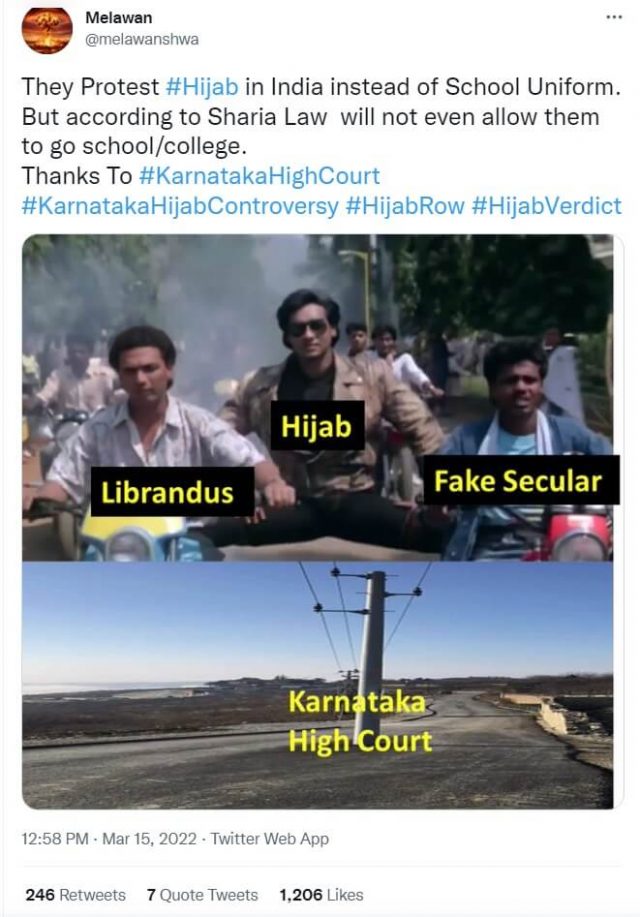640x917 pixels.
Task: Open the #HijabRow hashtag
Action: [x=405, y=206]
